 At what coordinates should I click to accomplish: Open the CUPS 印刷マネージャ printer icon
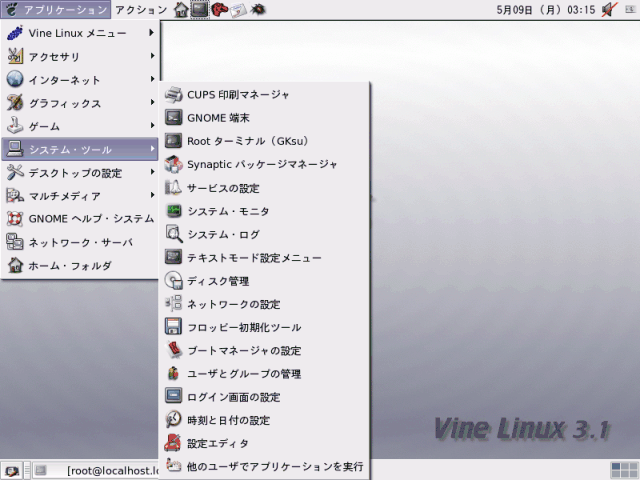click(173, 95)
